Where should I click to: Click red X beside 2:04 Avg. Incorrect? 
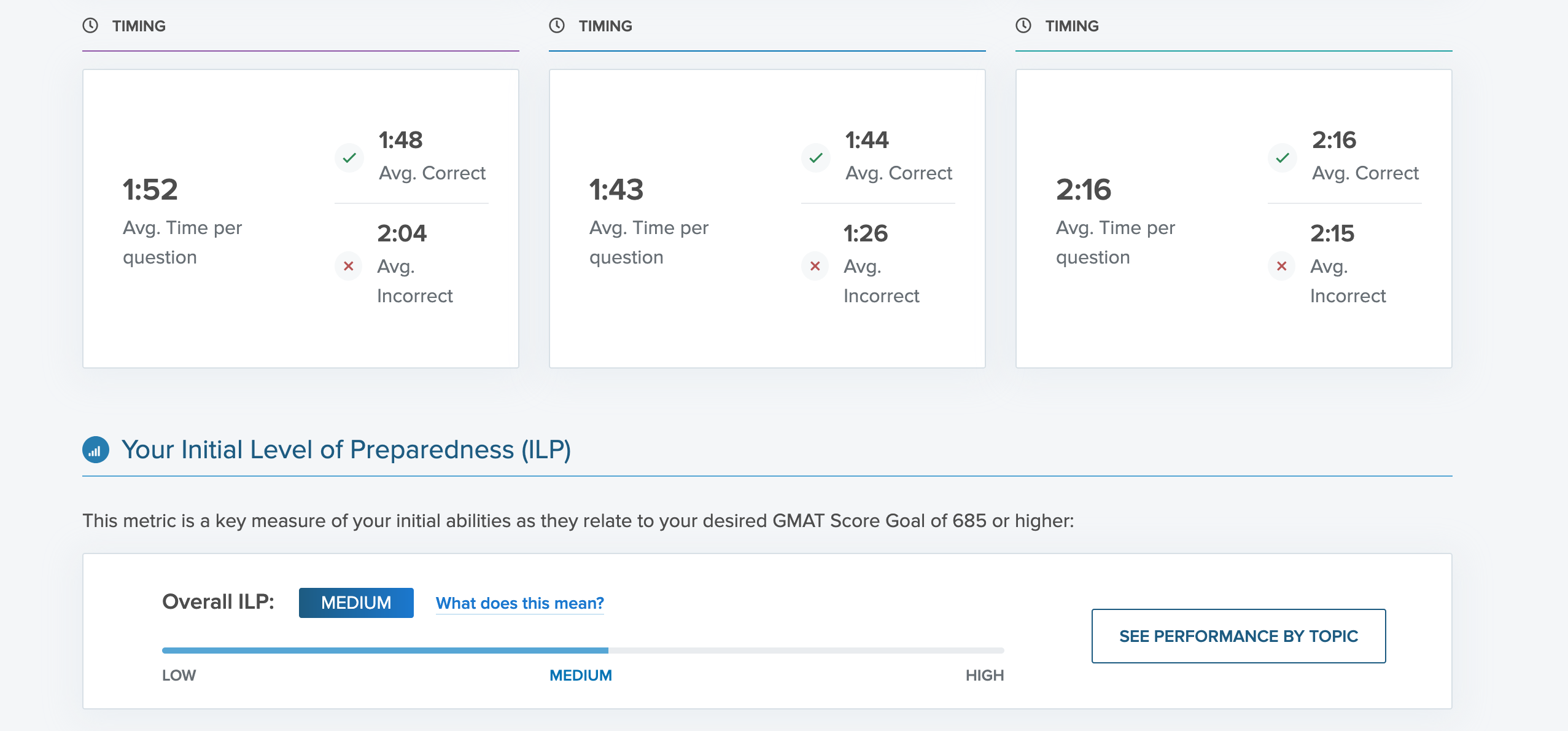349,266
